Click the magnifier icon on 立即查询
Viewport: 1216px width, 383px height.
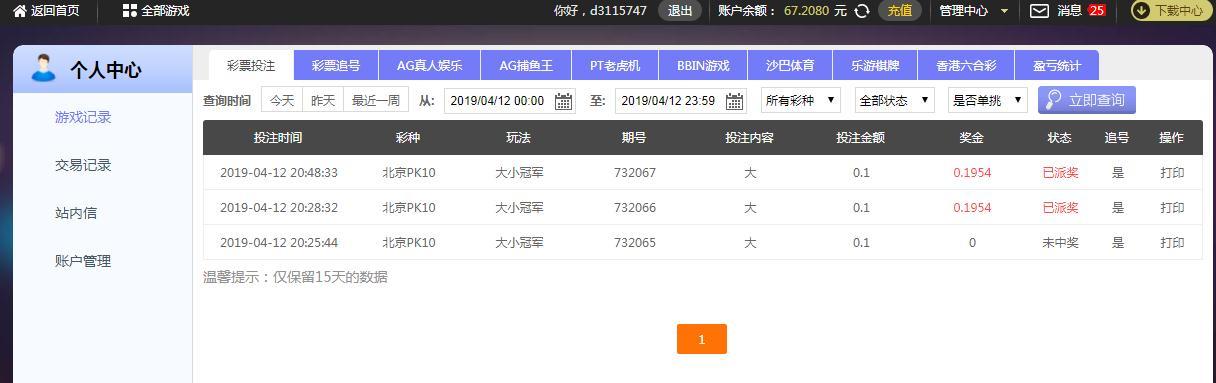(1053, 100)
